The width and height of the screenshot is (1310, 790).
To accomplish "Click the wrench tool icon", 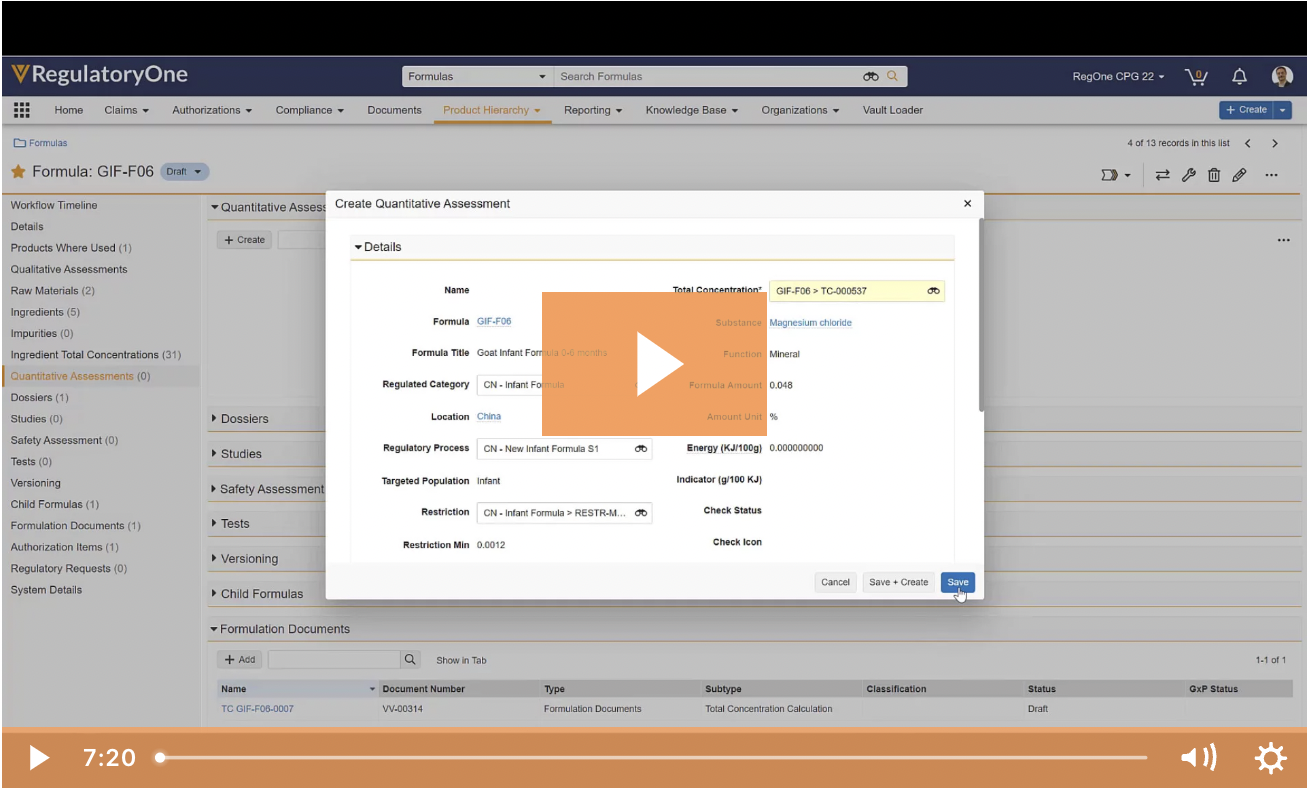I will pyautogui.click(x=1188, y=175).
